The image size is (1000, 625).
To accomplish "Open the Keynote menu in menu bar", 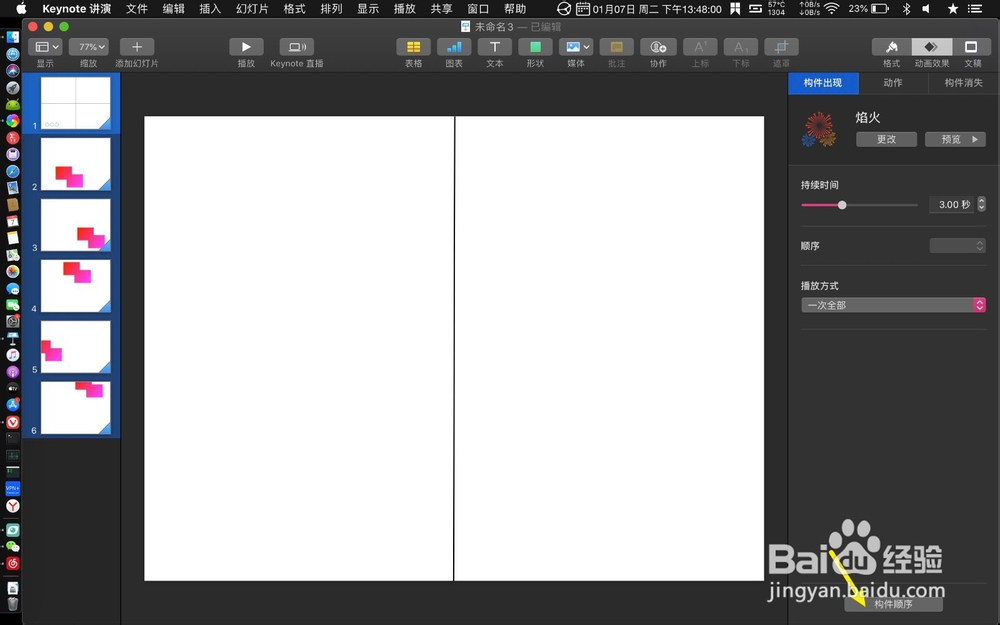I will (76, 8).
